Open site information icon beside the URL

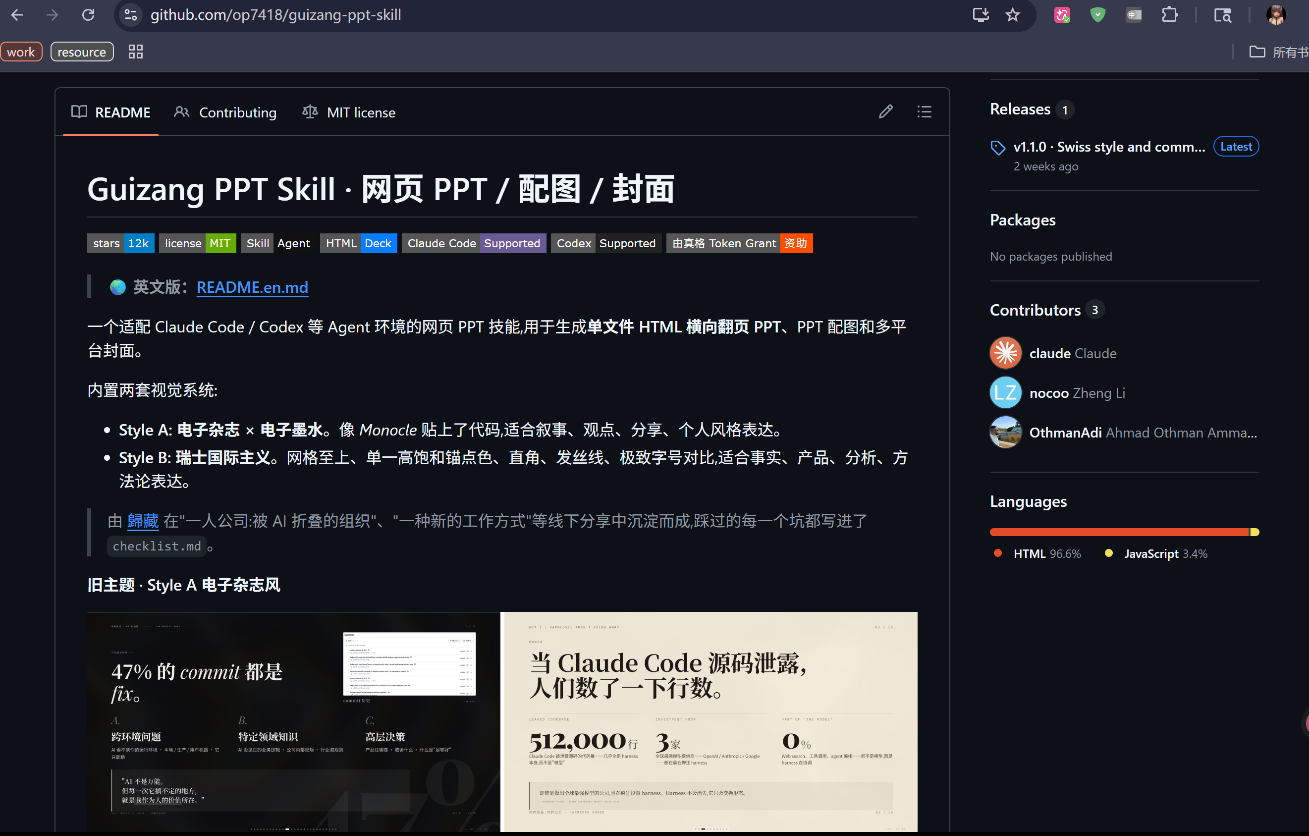pos(130,15)
